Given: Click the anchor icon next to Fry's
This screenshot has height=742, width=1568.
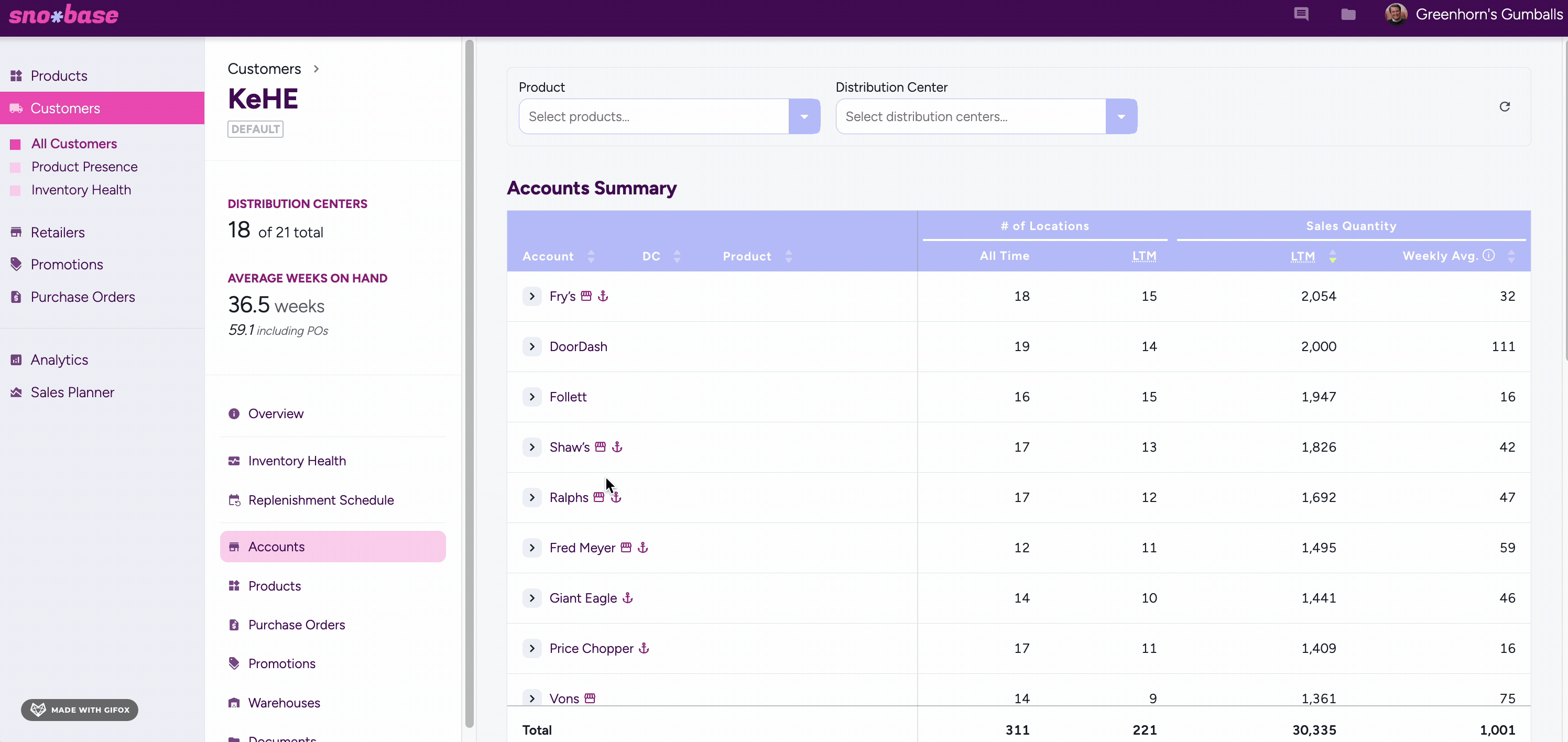Looking at the screenshot, I should (x=603, y=296).
